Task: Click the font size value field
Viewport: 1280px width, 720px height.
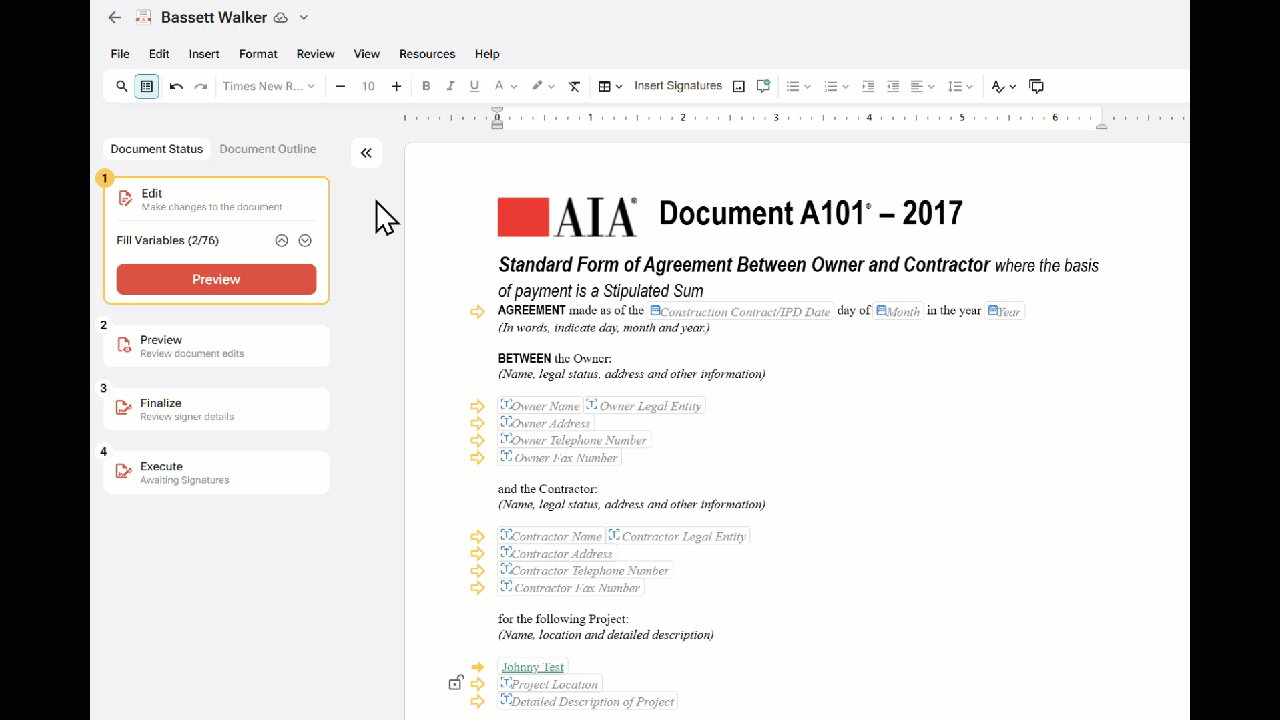Action: [368, 87]
